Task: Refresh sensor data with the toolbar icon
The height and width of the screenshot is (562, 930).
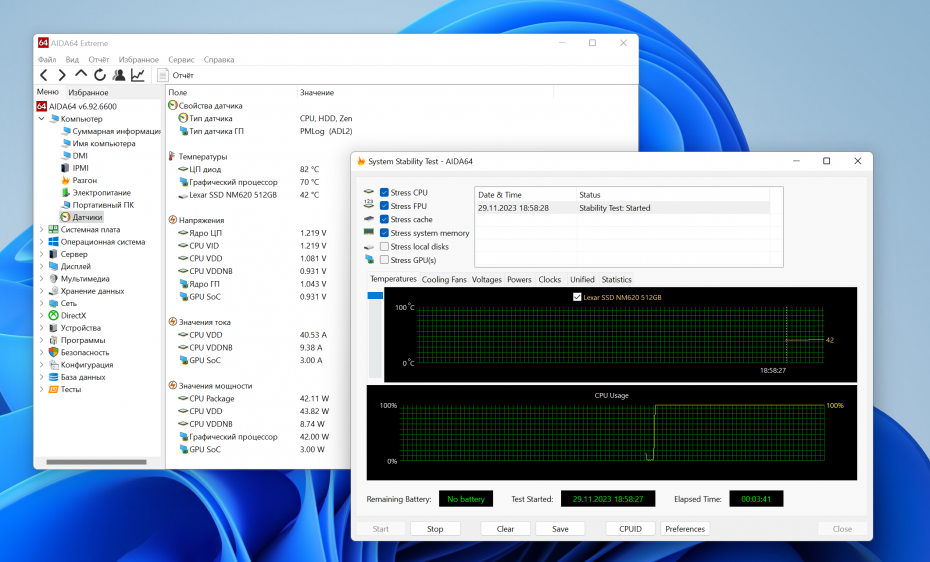Action: (x=100, y=75)
